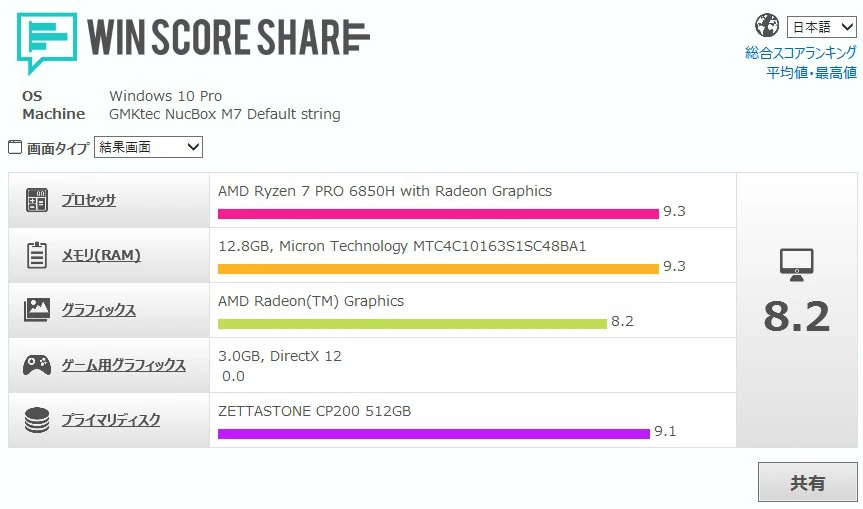Click the monitor icon above total score
The image size is (863, 509).
(x=796, y=264)
